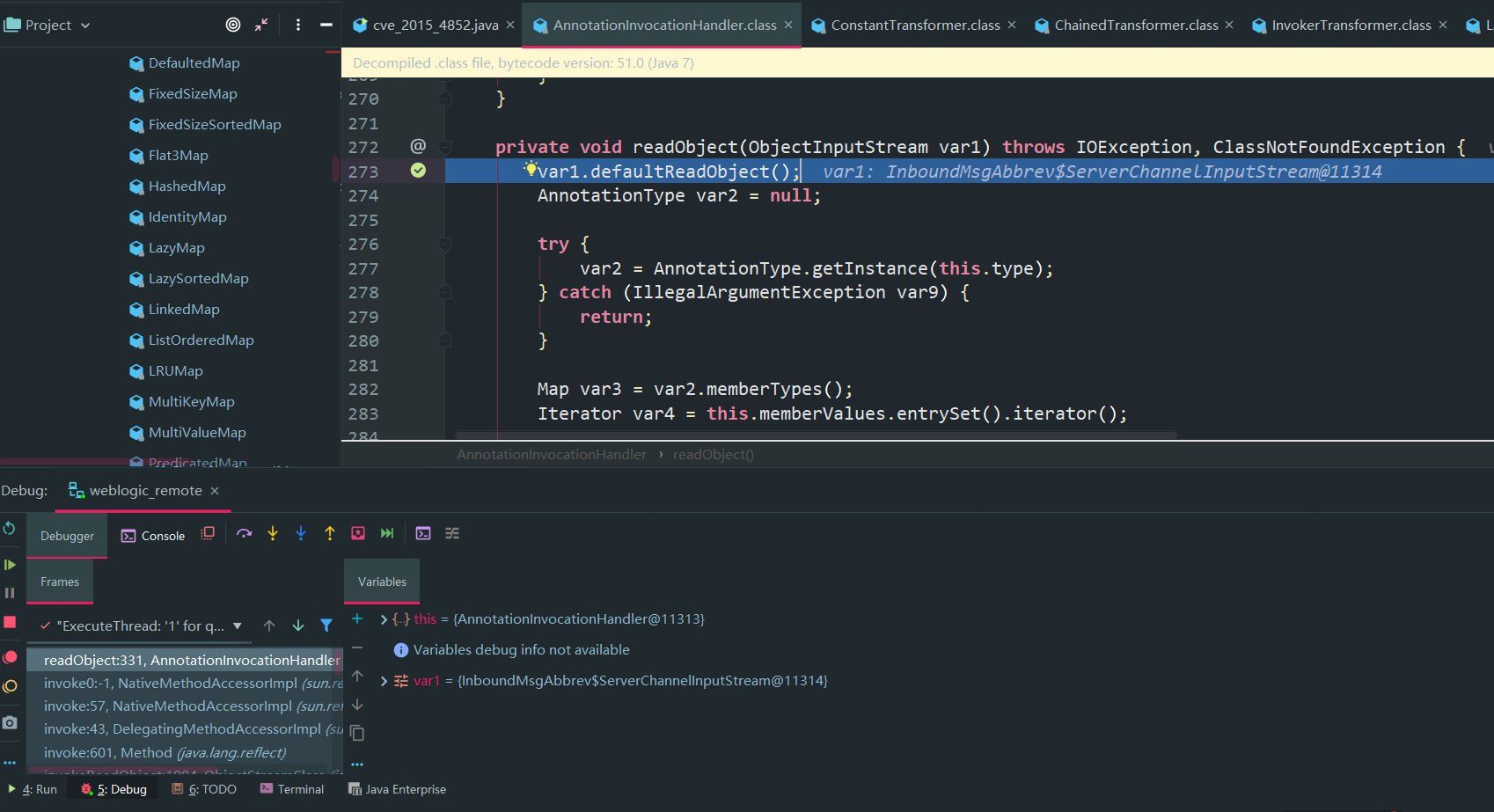The image size is (1494, 812).
Task: Collapse readObject method fold marker line 272
Action: [445, 147]
